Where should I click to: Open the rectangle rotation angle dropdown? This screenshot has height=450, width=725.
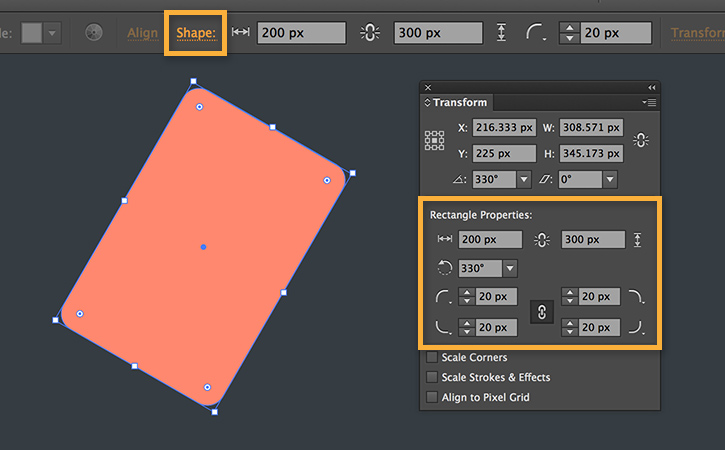pos(510,268)
